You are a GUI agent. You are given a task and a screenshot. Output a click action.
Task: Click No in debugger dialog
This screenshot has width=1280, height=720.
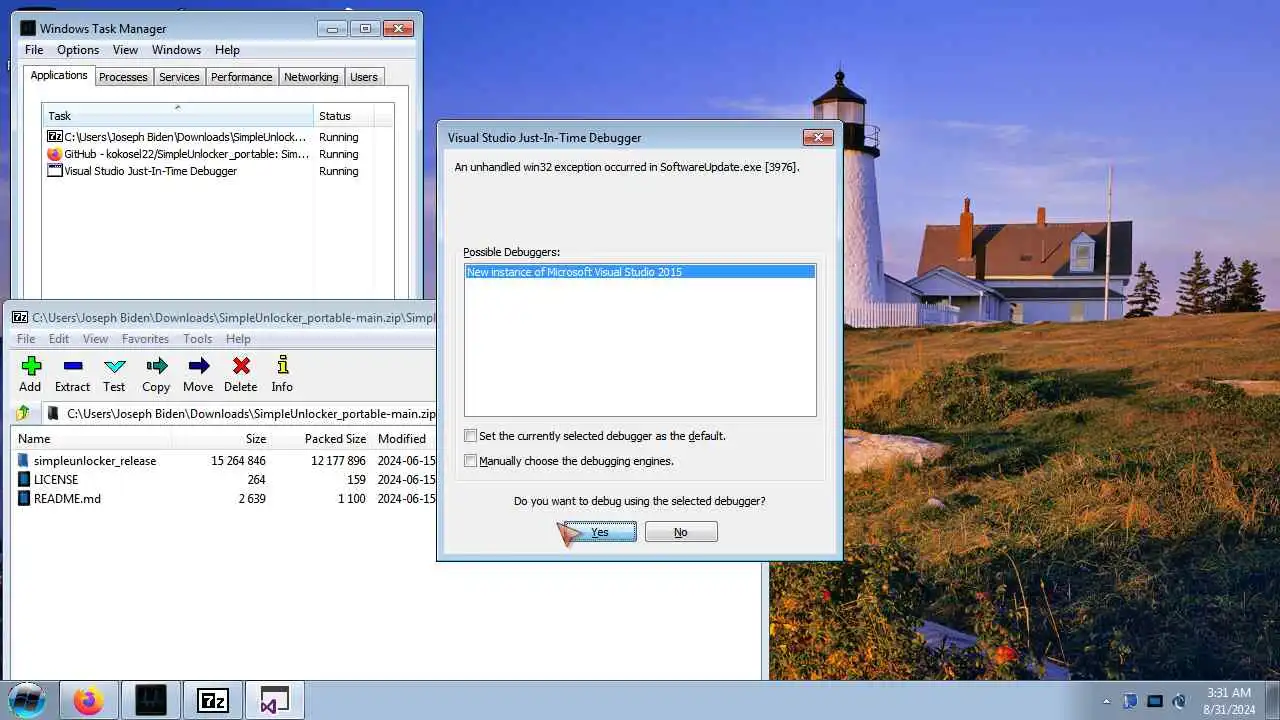[681, 532]
